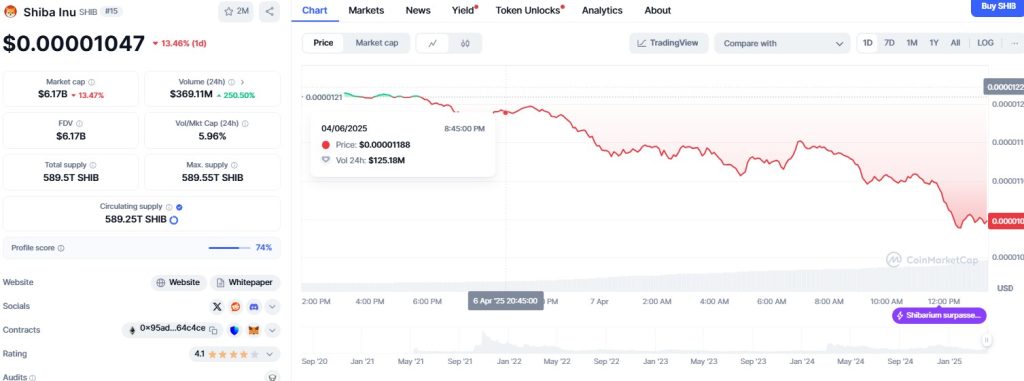Copy the contract address 0×95ad...64c4ce
The image size is (1024, 381).
coord(213,330)
